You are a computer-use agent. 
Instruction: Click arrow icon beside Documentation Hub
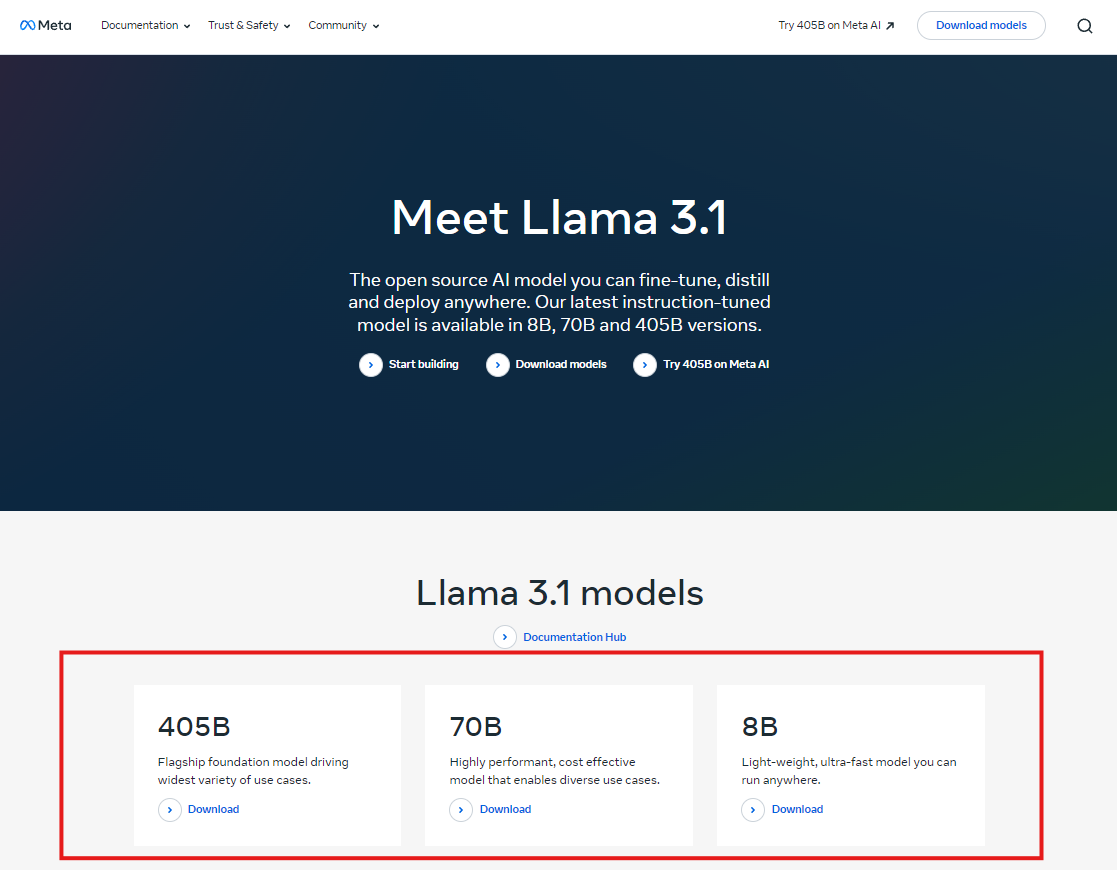click(x=505, y=637)
